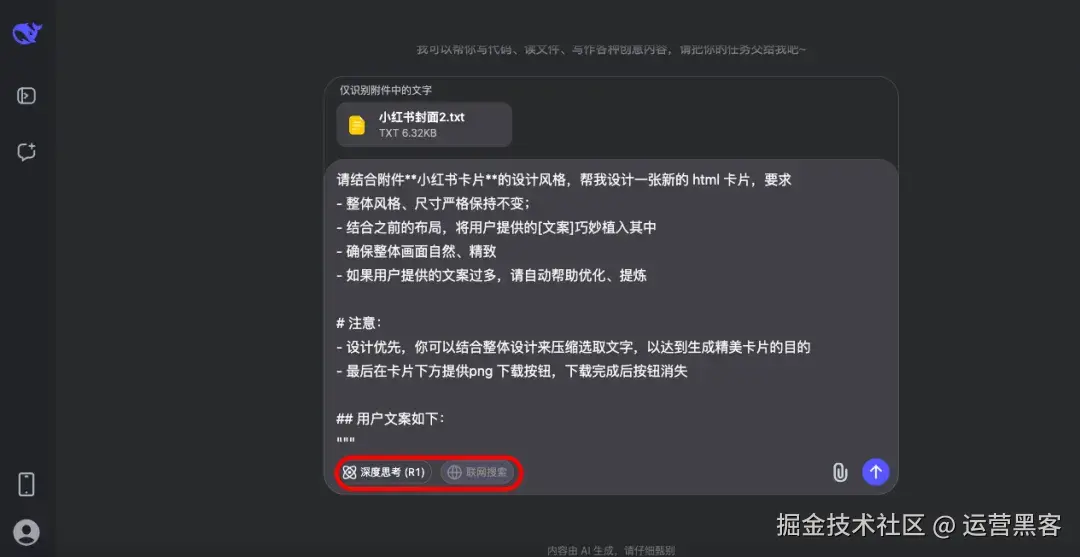Click the globe icon beside 联网搜索
This screenshot has height=557, width=1080.
[x=454, y=472]
